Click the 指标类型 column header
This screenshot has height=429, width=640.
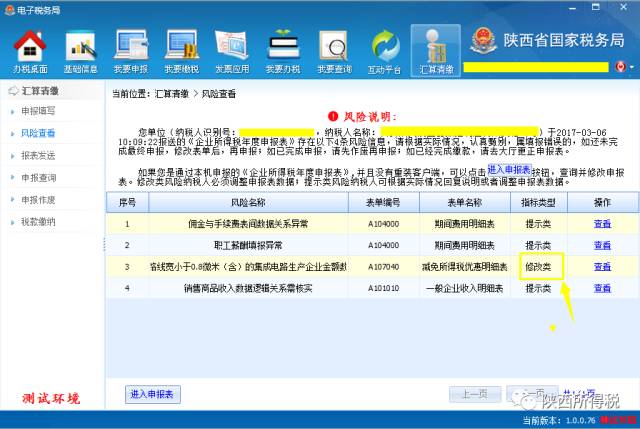click(x=538, y=202)
